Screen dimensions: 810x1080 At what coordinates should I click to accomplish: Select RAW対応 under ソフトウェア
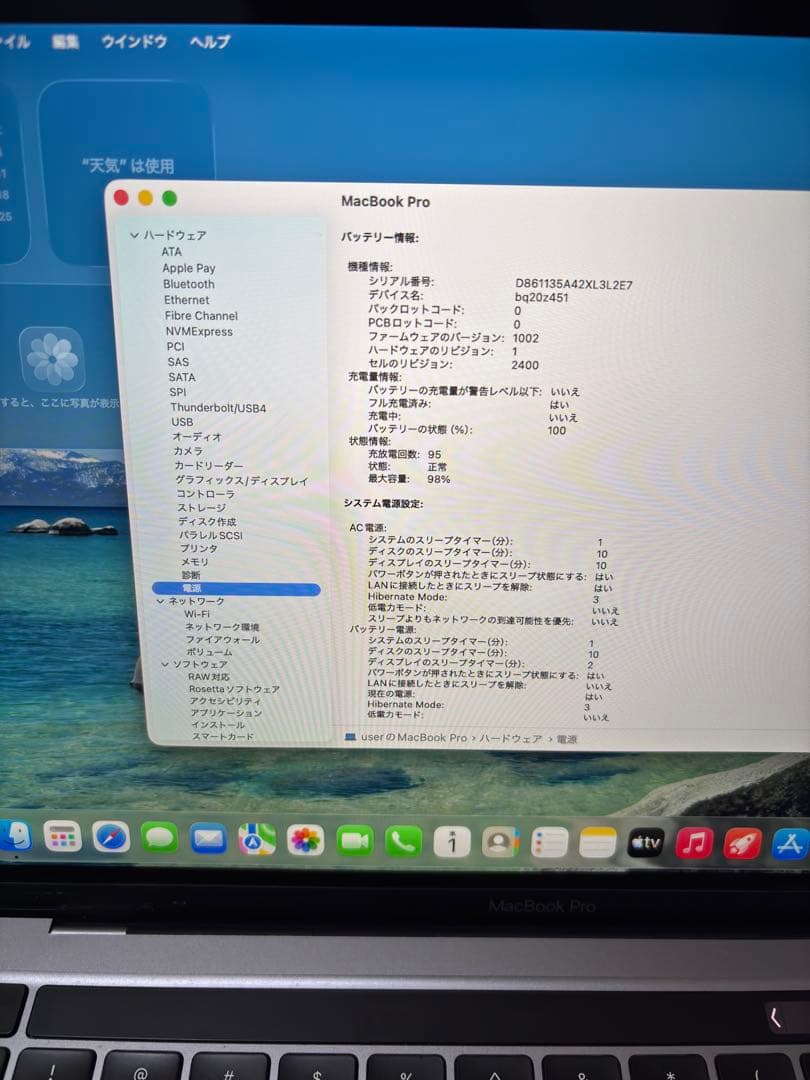click(x=209, y=676)
